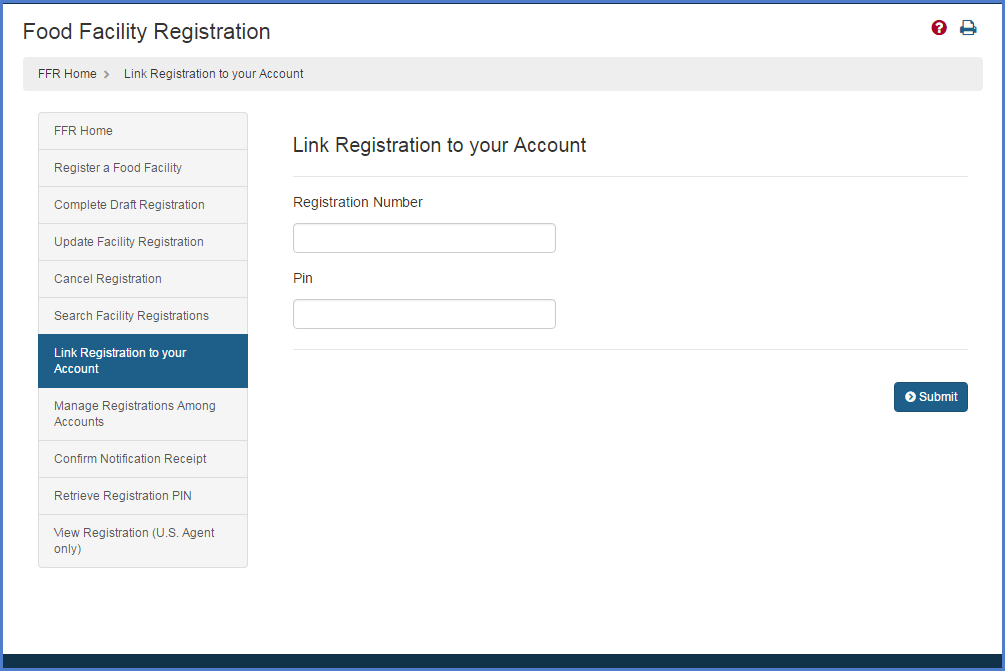
Task: Click inside the Pin field
Action: (x=423, y=314)
